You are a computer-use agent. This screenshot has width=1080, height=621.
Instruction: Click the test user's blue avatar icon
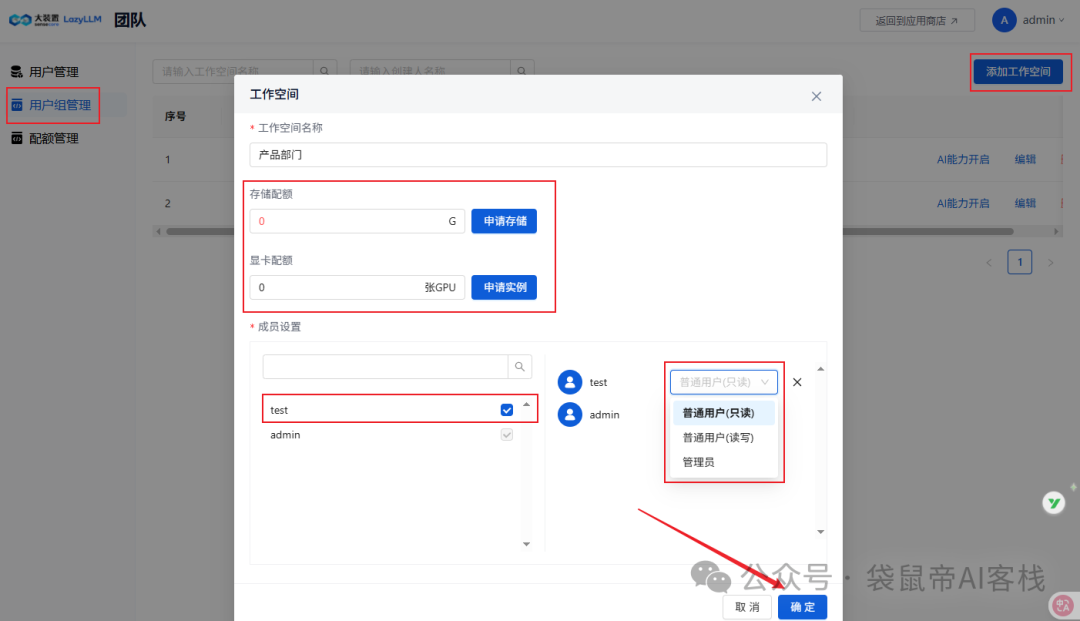point(571,381)
